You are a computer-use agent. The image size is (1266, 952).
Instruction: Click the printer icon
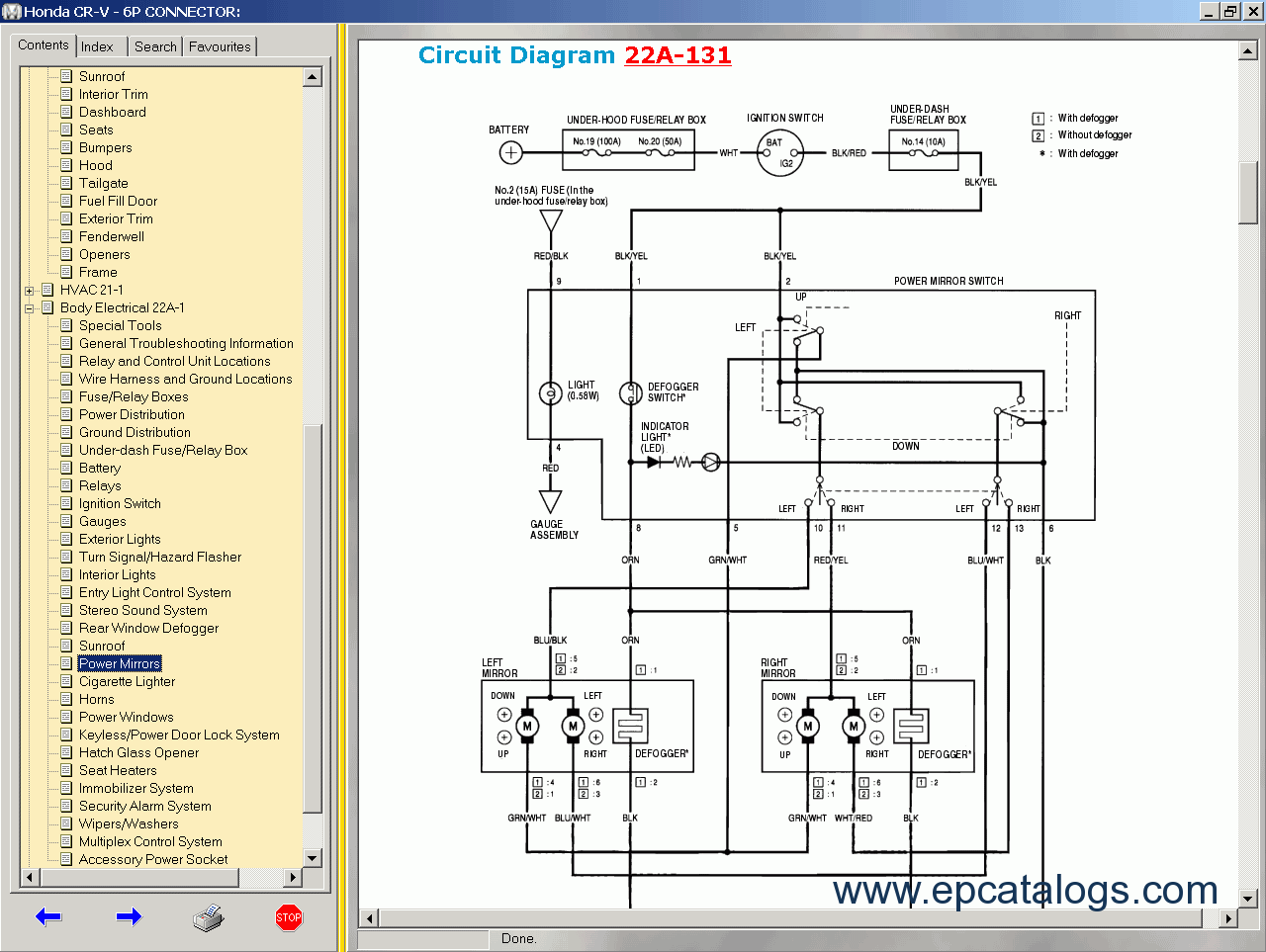pyautogui.click(x=209, y=918)
